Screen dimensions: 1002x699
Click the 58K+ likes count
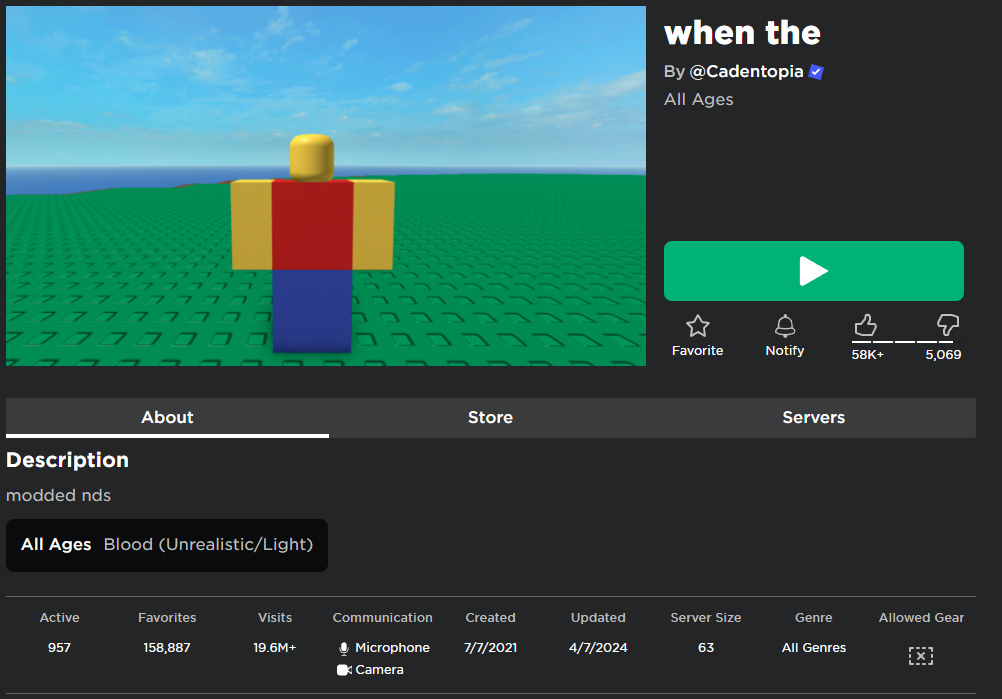pyautogui.click(x=867, y=355)
